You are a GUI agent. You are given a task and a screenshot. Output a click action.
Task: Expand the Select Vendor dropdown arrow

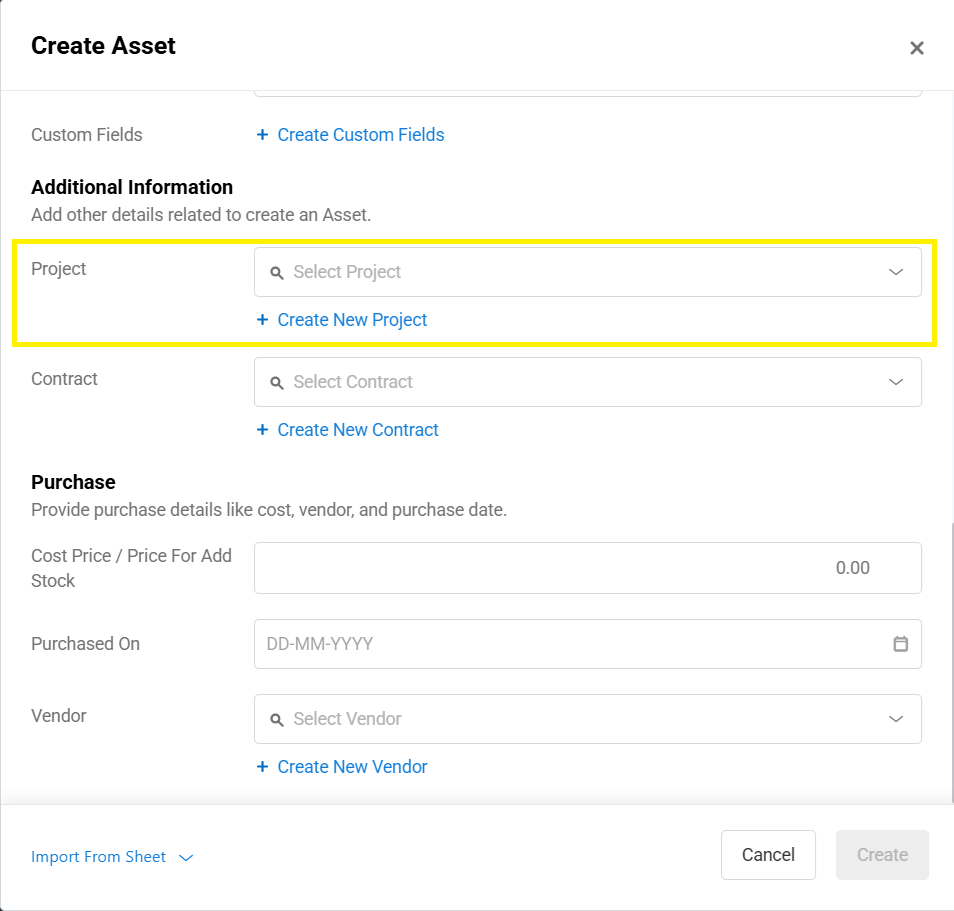(x=896, y=719)
